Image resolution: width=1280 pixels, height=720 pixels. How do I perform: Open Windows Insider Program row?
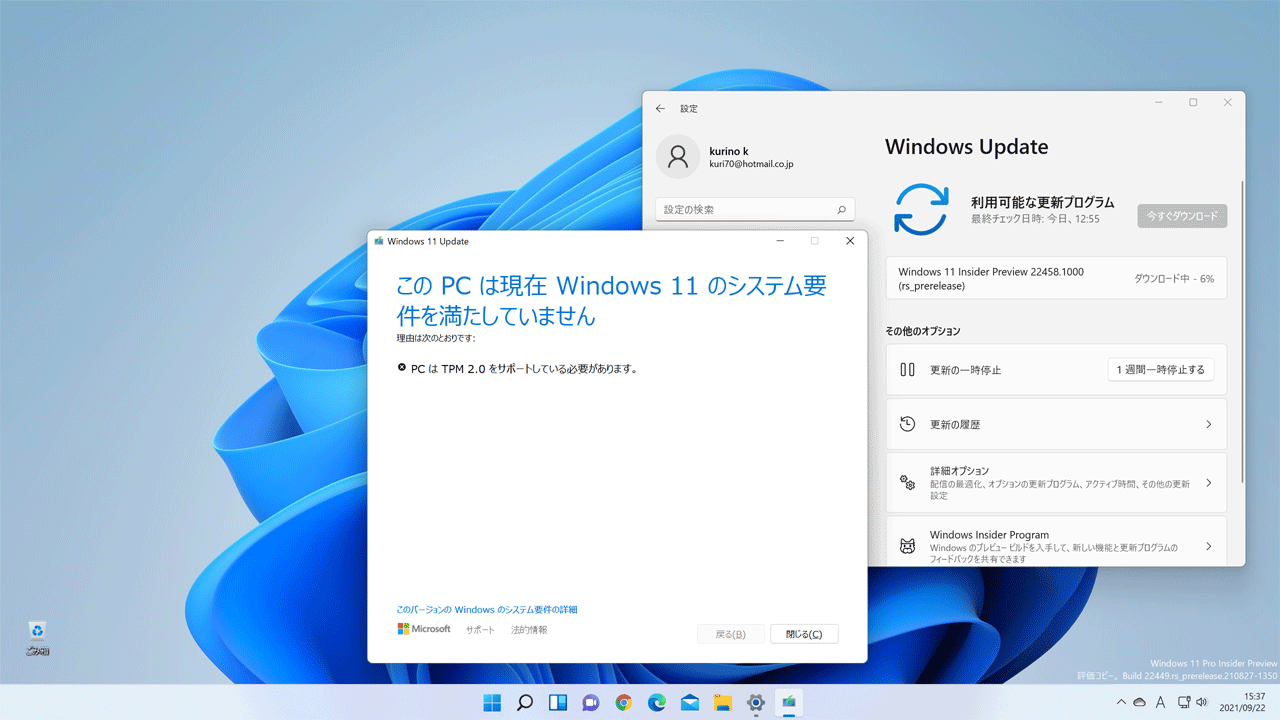point(1056,541)
